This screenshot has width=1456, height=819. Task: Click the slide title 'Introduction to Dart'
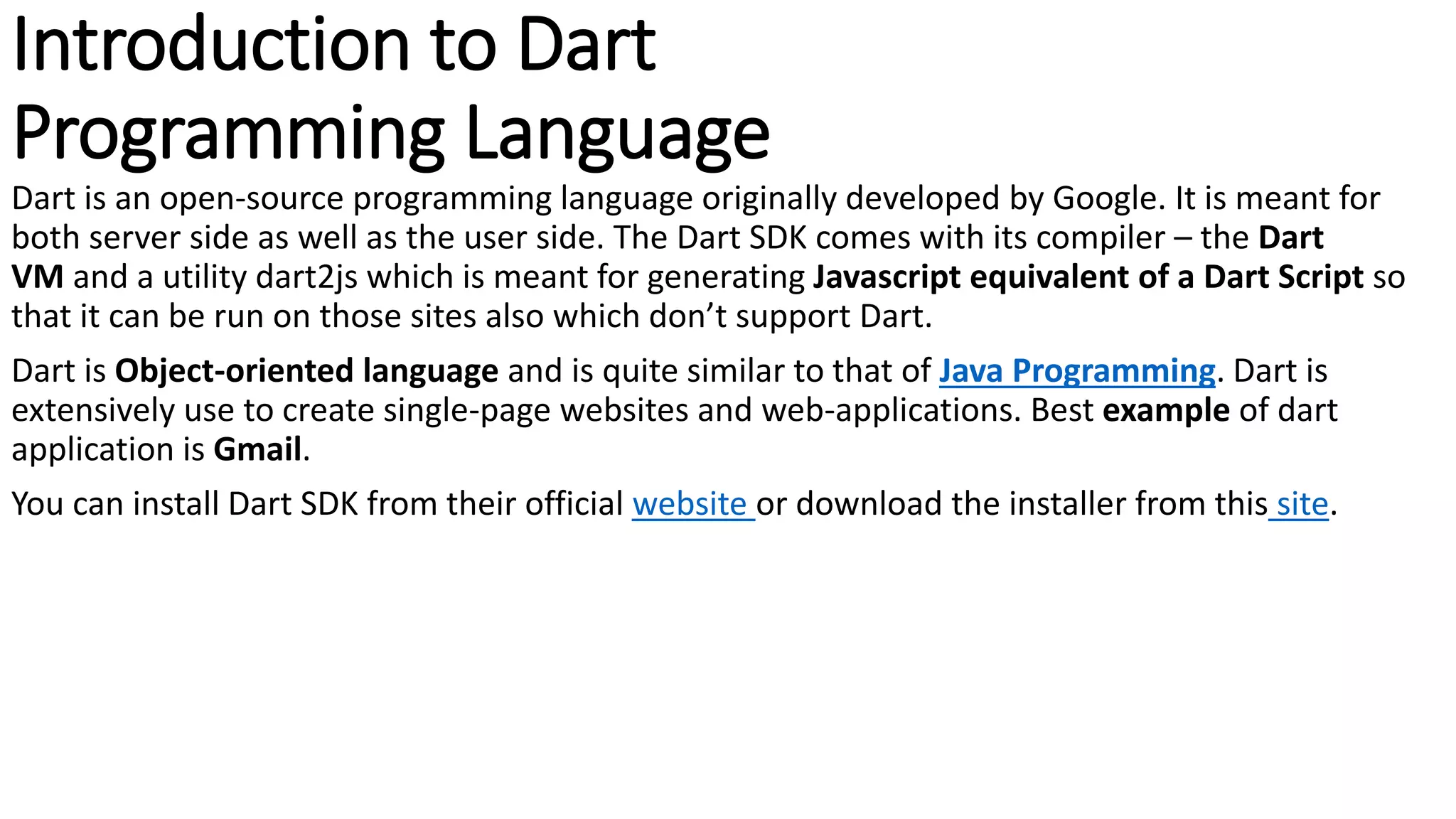click(x=334, y=44)
